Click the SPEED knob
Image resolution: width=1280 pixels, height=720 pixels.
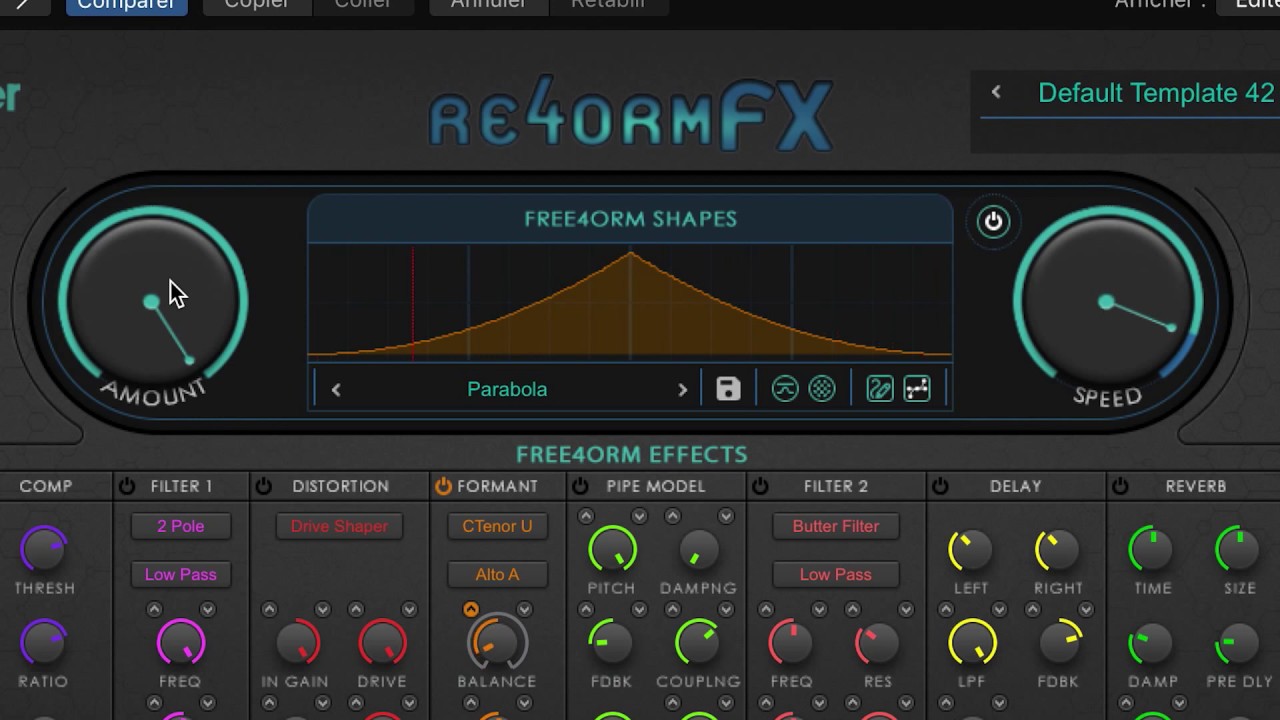pyautogui.click(x=1107, y=301)
